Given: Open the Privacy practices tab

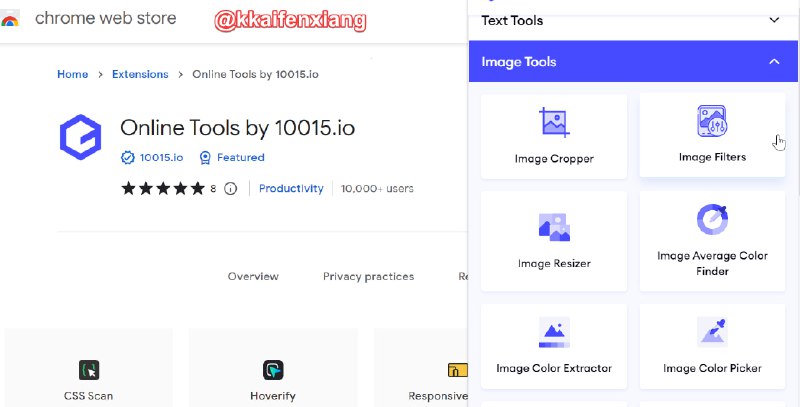Looking at the screenshot, I should [368, 276].
